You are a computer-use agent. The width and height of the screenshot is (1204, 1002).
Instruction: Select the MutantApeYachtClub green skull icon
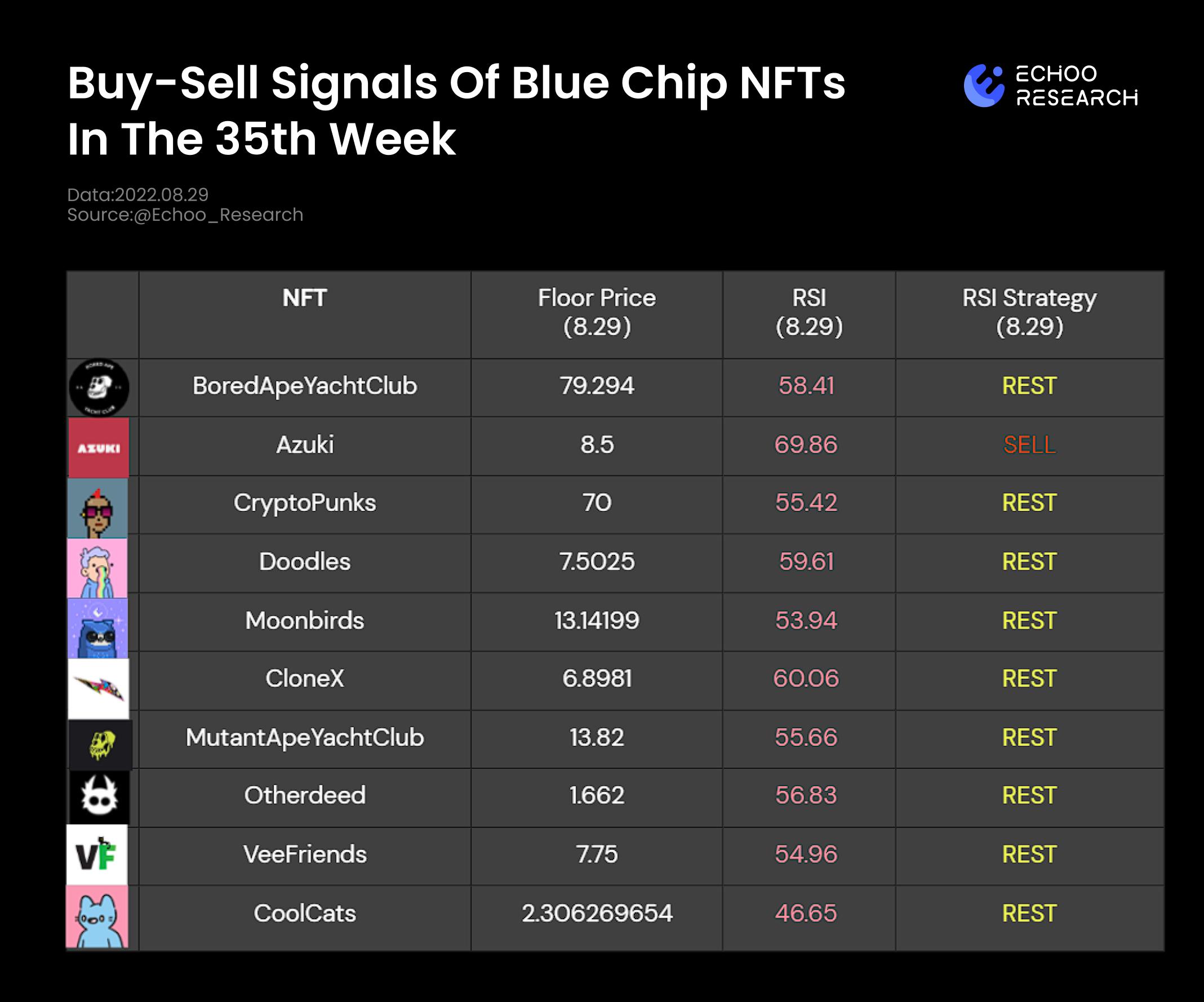coord(100,745)
